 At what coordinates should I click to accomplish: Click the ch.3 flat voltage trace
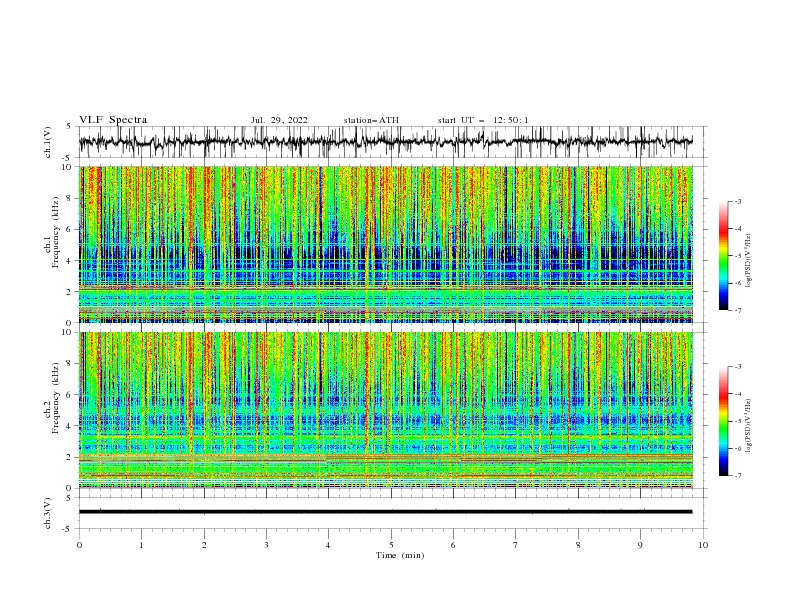pos(386,512)
